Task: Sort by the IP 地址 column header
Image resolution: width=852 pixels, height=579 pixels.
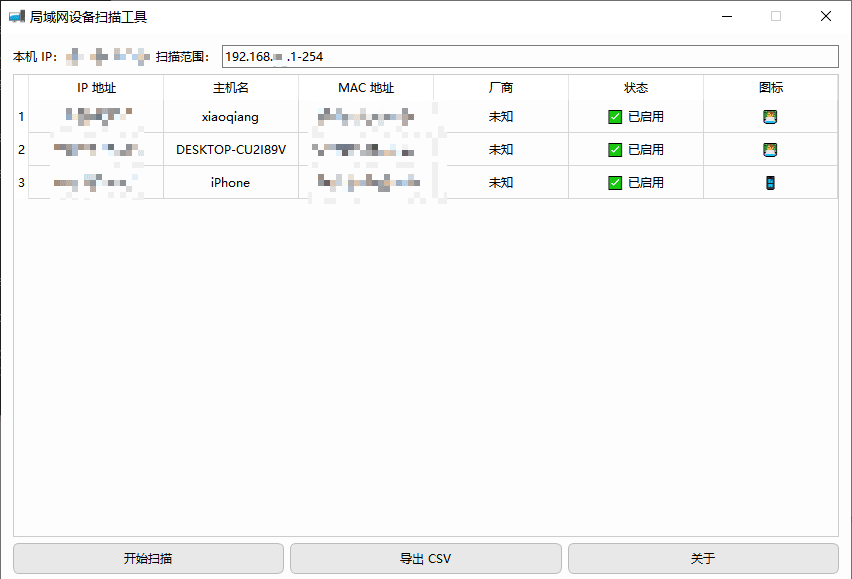Action: point(96,88)
